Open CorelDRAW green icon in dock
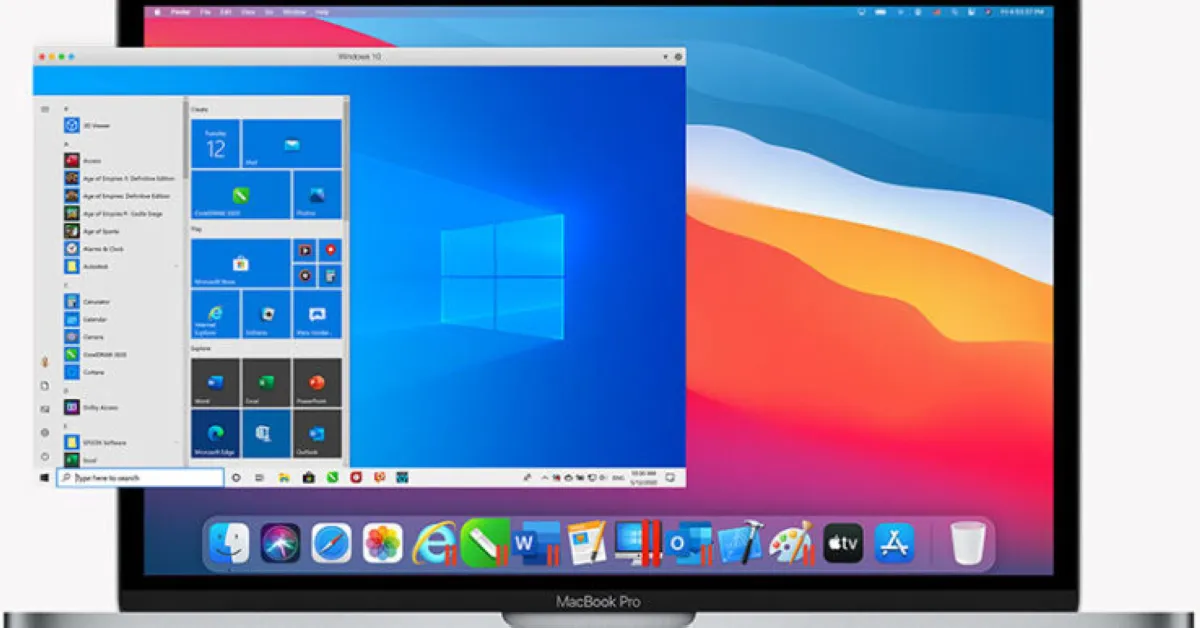The width and height of the screenshot is (1200, 628). coord(485,543)
